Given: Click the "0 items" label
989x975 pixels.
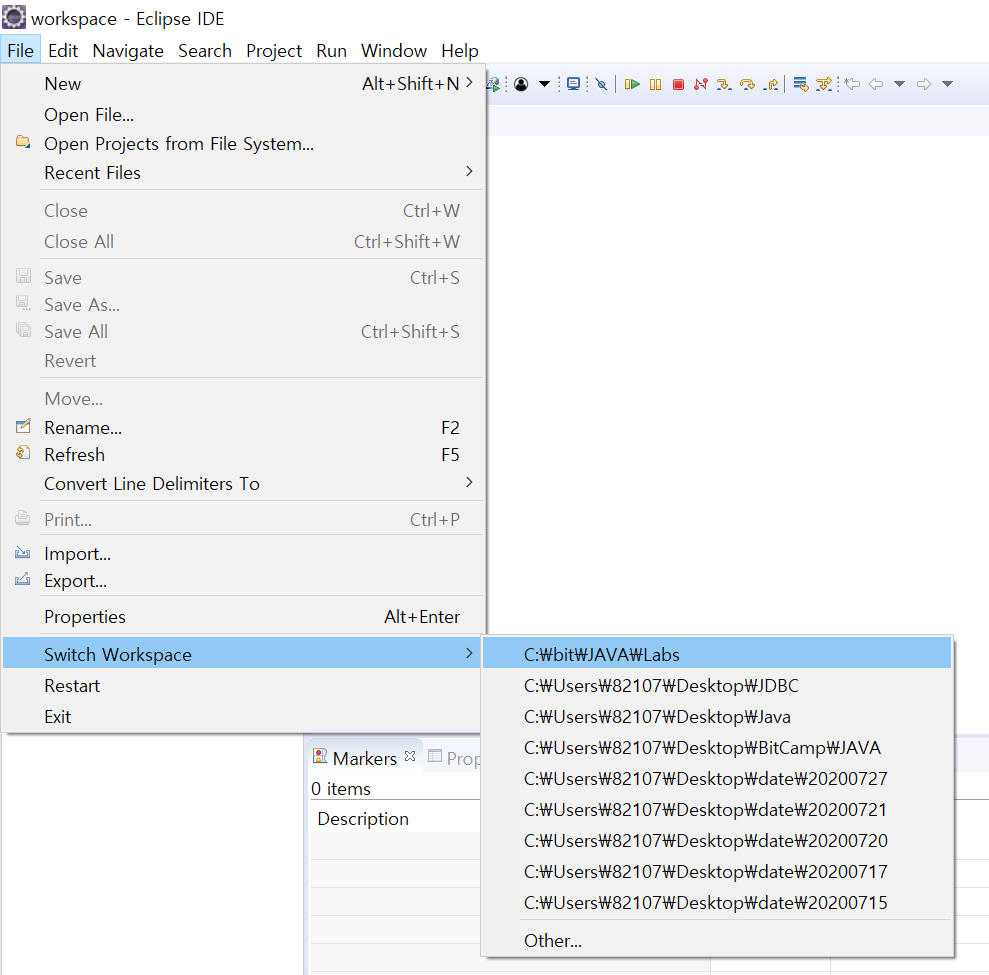Looking at the screenshot, I should (341, 788).
